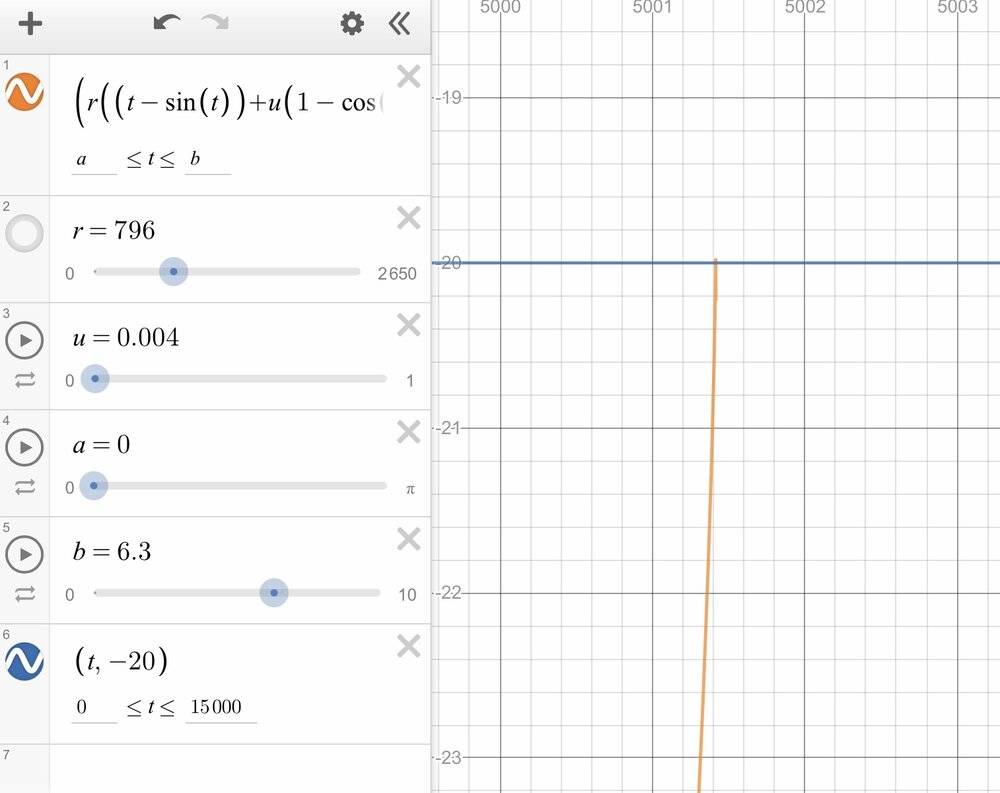Click the Add Item plus button
Image resolution: width=1000 pixels, height=793 pixels.
[31, 24]
